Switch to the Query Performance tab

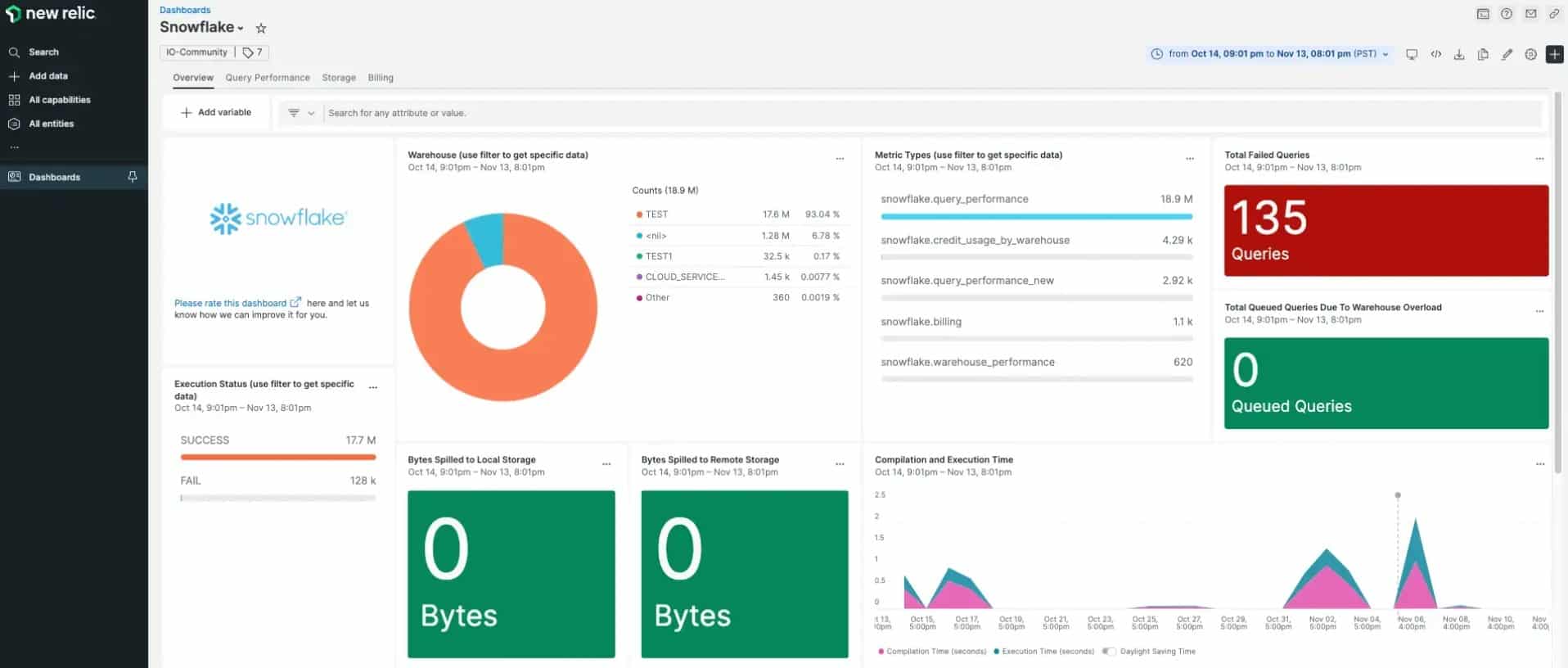tap(268, 78)
